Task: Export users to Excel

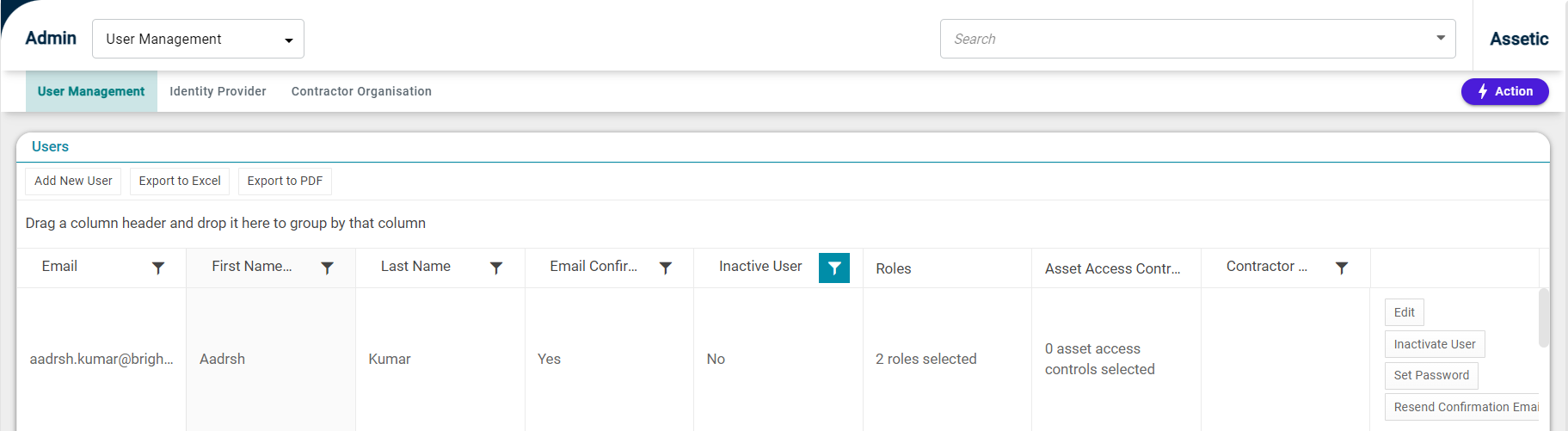Action: [180, 181]
